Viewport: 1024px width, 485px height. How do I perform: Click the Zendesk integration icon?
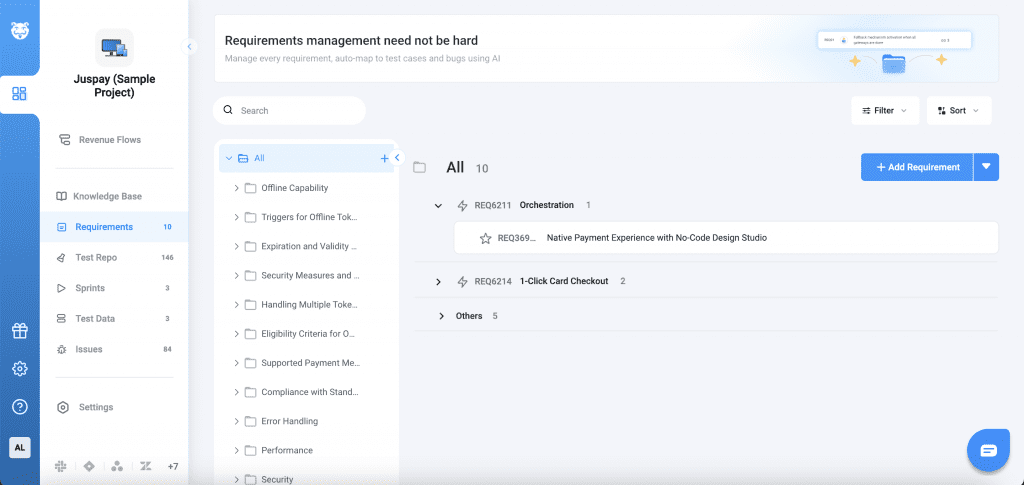(x=145, y=466)
